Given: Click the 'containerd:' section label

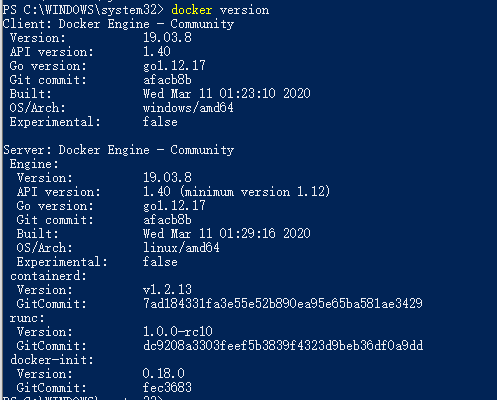Looking at the screenshot, I should [x=48, y=276].
